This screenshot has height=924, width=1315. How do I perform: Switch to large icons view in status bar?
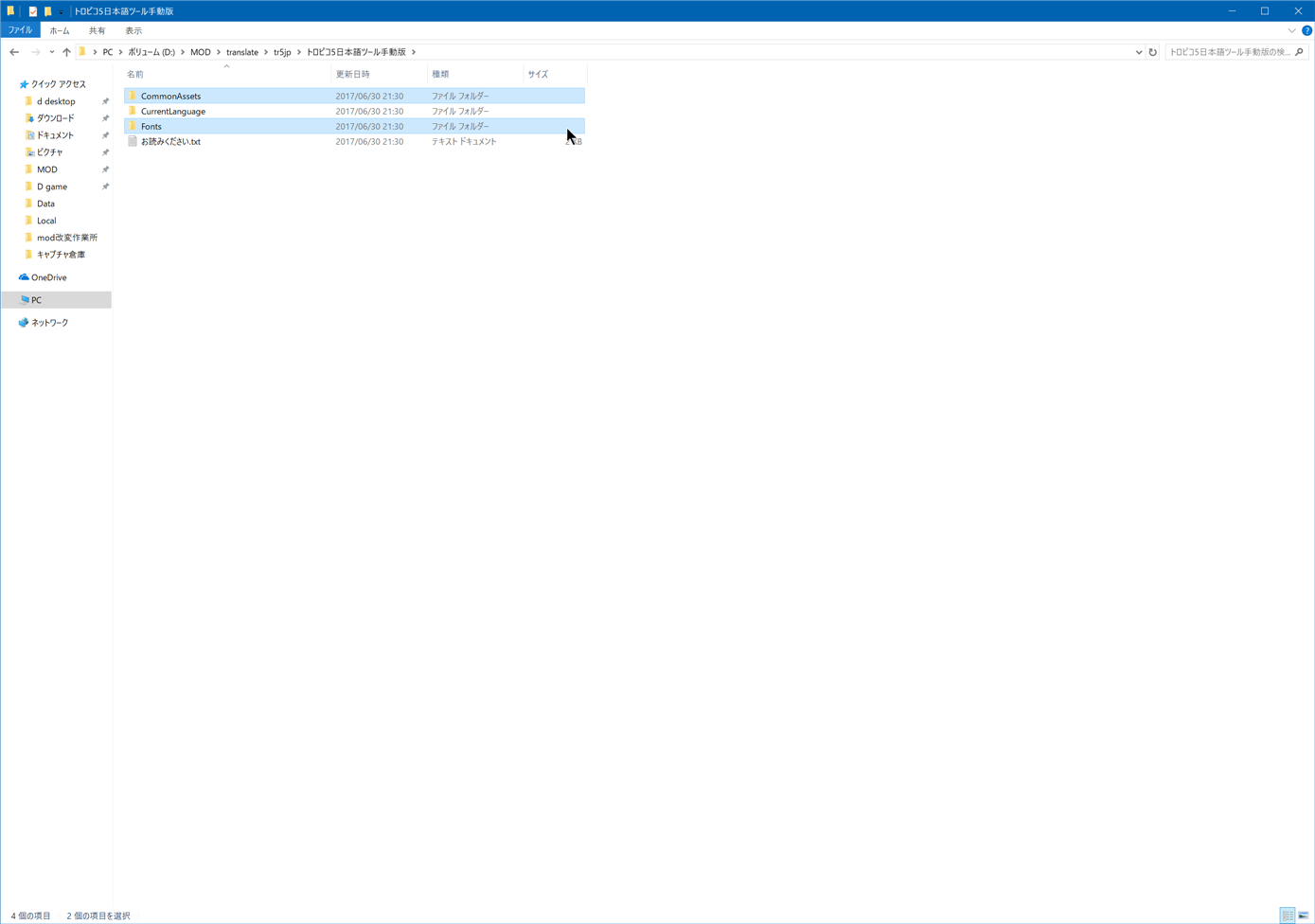[1304, 915]
